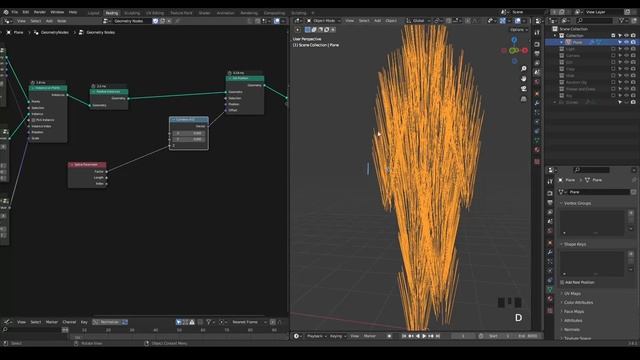
Task: Open the Material properties tab icon
Action: click(550, 299)
